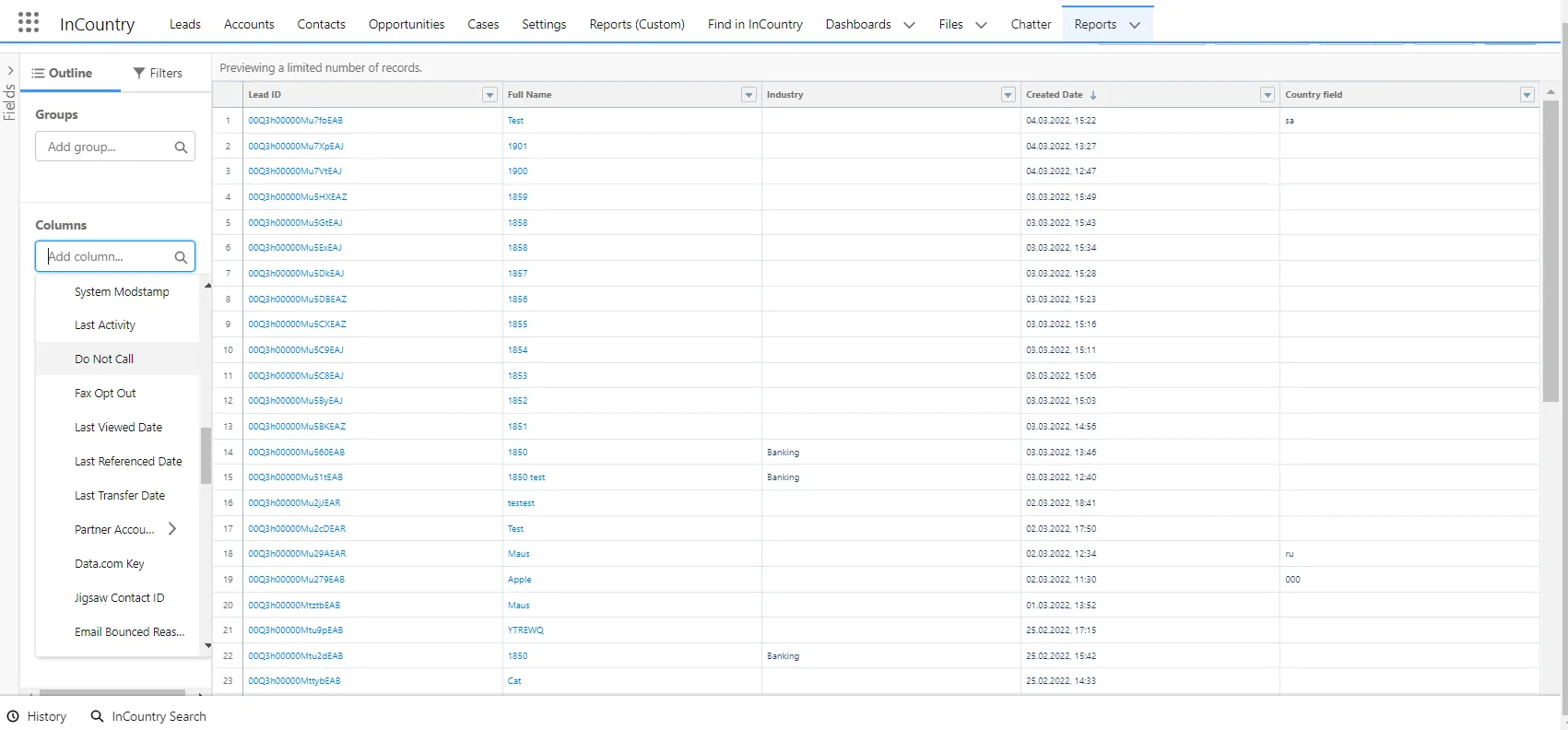Click the InCountry Search magnifier icon

coord(97,716)
